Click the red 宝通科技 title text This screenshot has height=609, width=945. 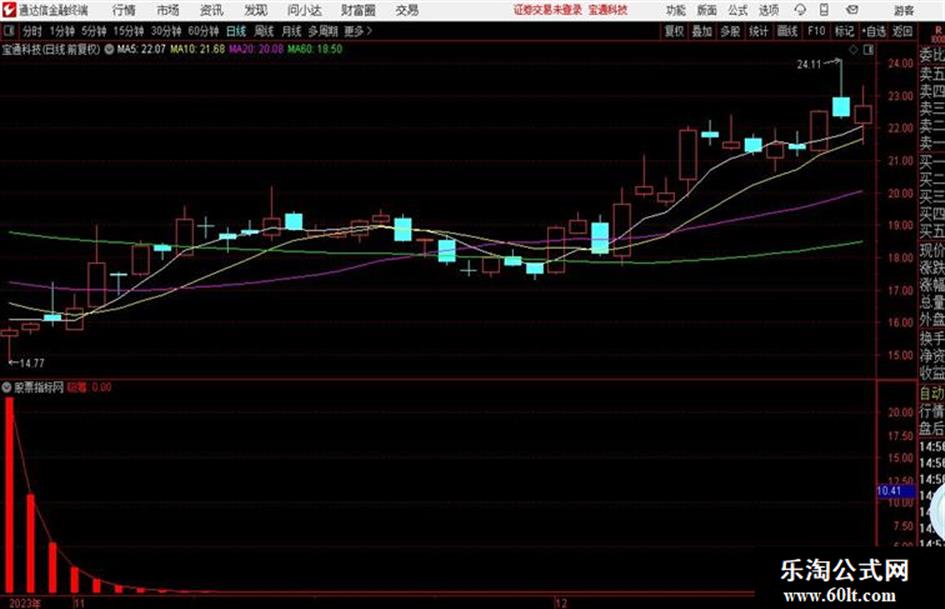click(608, 10)
